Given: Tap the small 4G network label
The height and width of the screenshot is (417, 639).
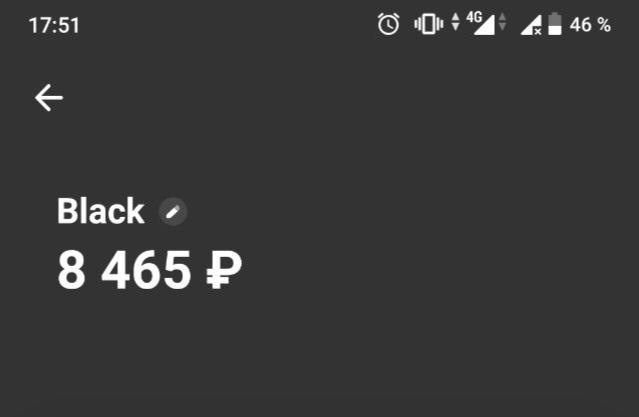Looking at the screenshot, I should (x=474, y=17).
